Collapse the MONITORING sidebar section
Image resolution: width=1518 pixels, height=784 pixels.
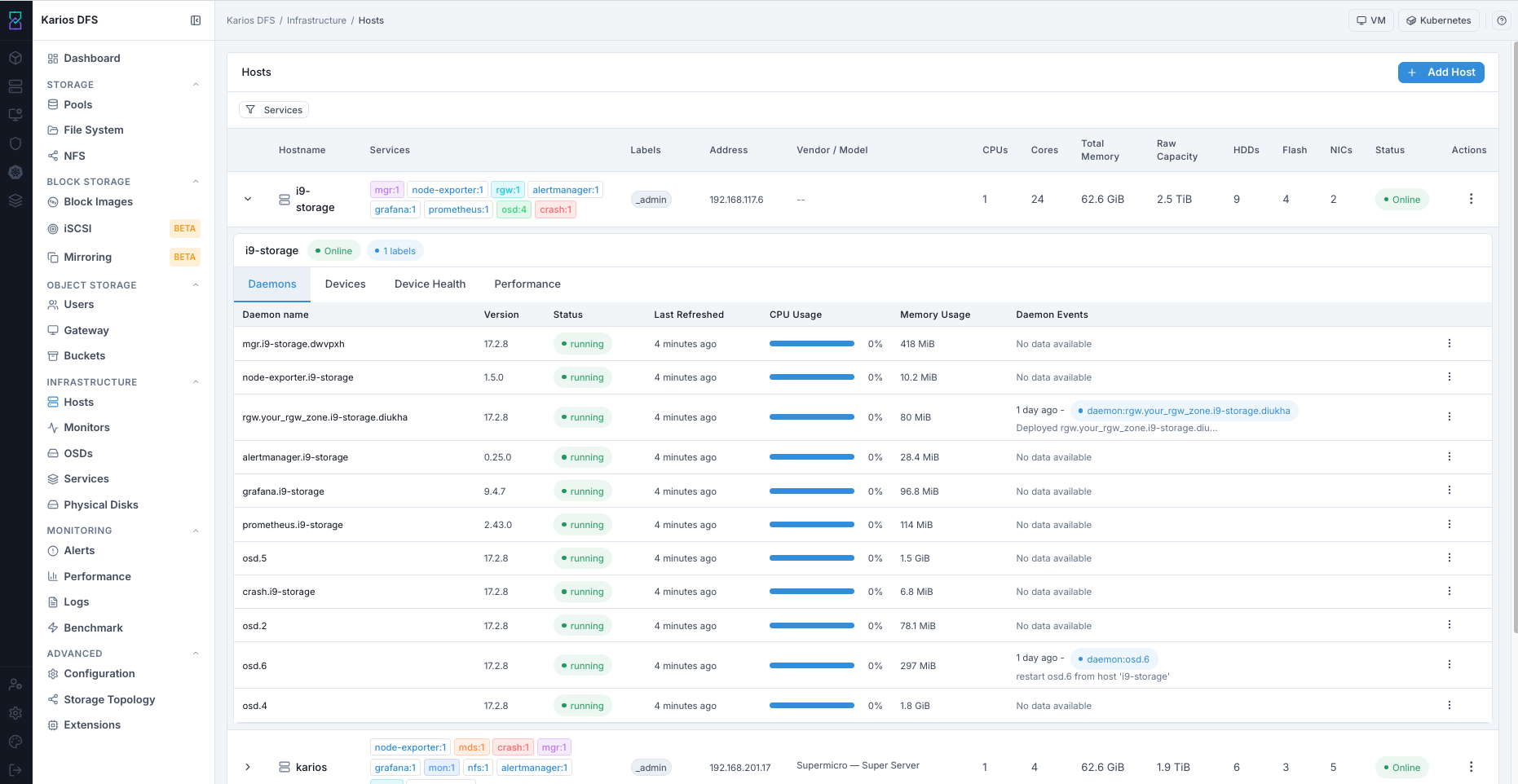tap(196, 531)
